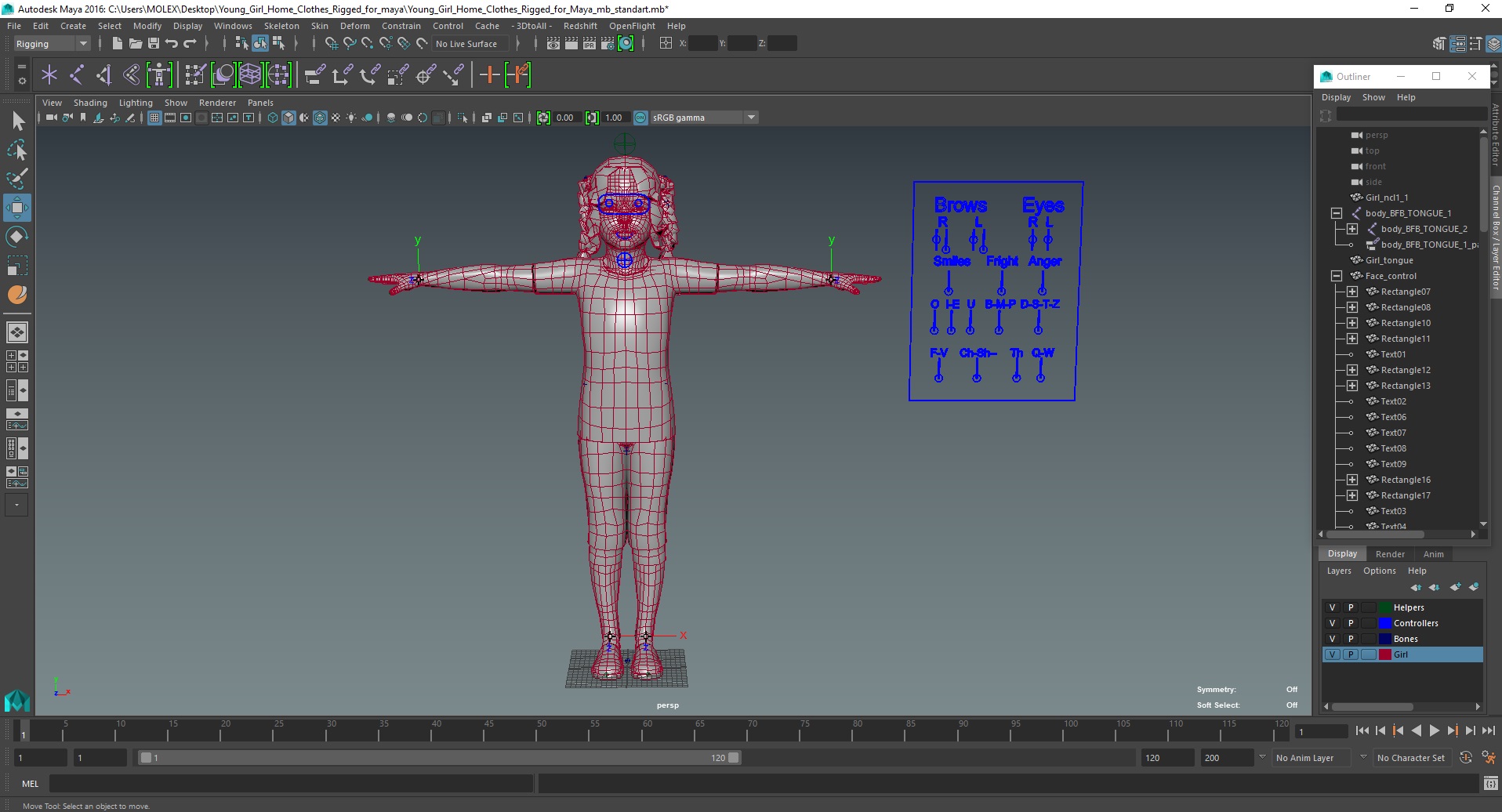The image size is (1502, 812).
Task: Click the Open Scene folder icon
Action: click(x=135, y=43)
